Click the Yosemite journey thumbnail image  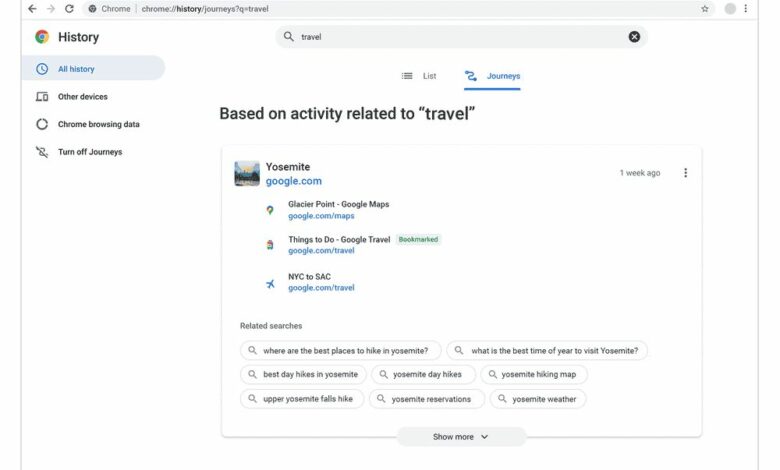[247, 174]
